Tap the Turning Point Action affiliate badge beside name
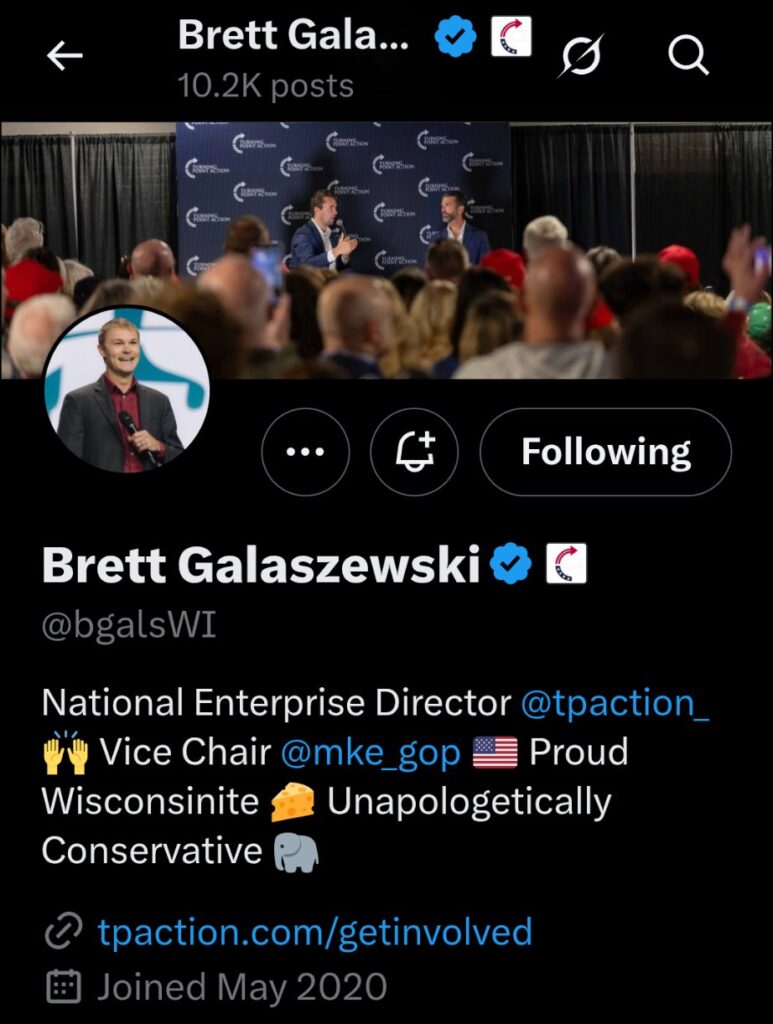This screenshot has height=1024, width=773. [566, 564]
